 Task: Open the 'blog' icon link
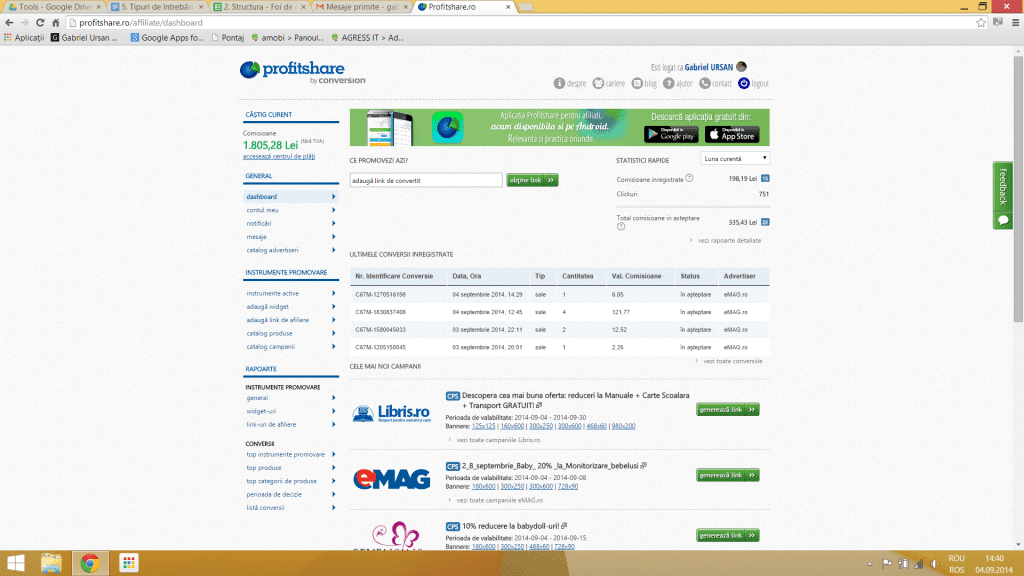(637, 84)
